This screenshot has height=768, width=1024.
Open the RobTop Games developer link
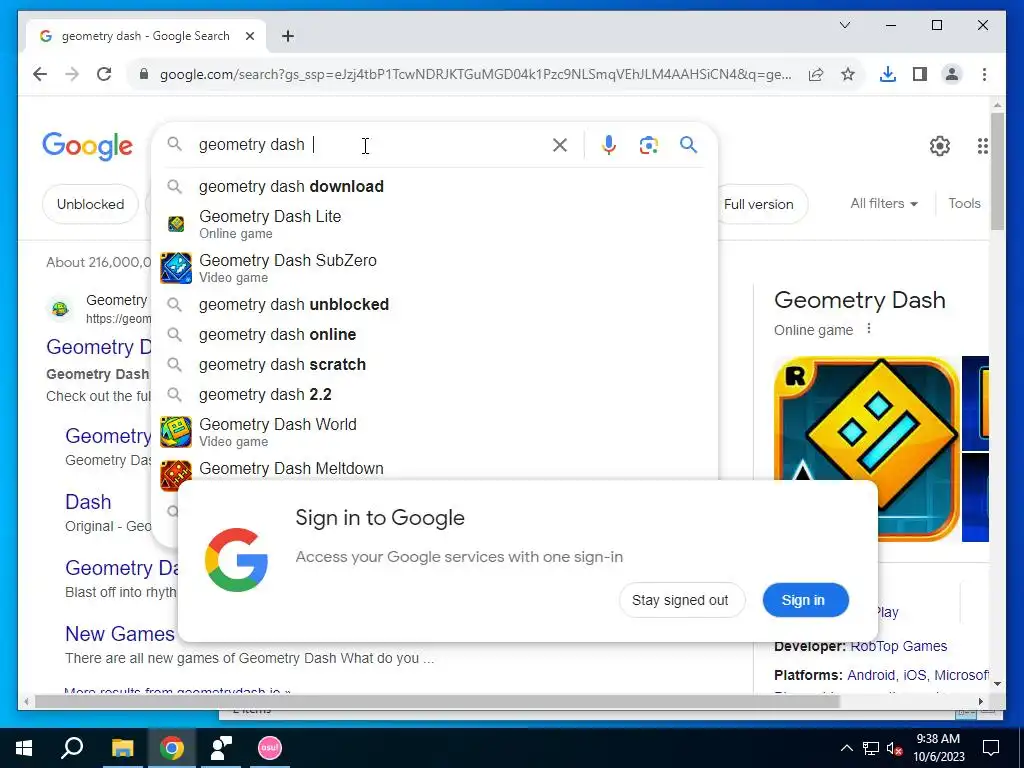898,647
